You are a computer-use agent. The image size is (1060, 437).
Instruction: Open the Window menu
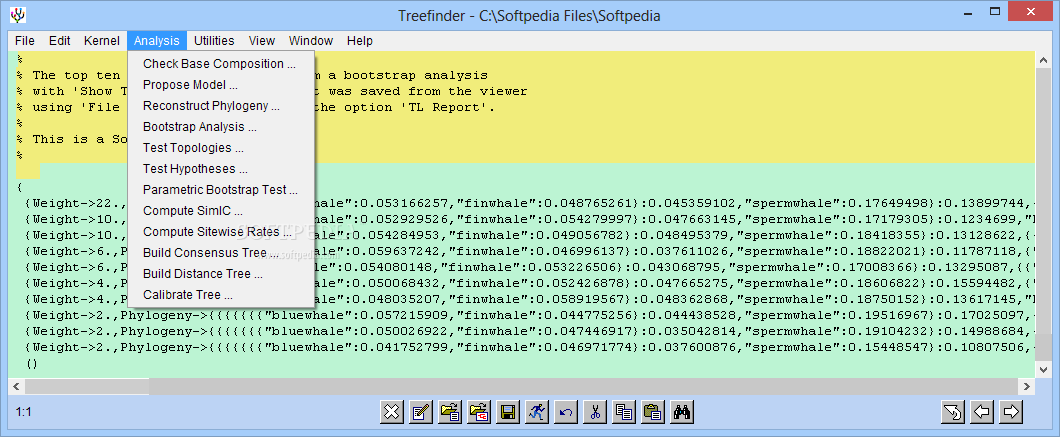(x=311, y=41)
